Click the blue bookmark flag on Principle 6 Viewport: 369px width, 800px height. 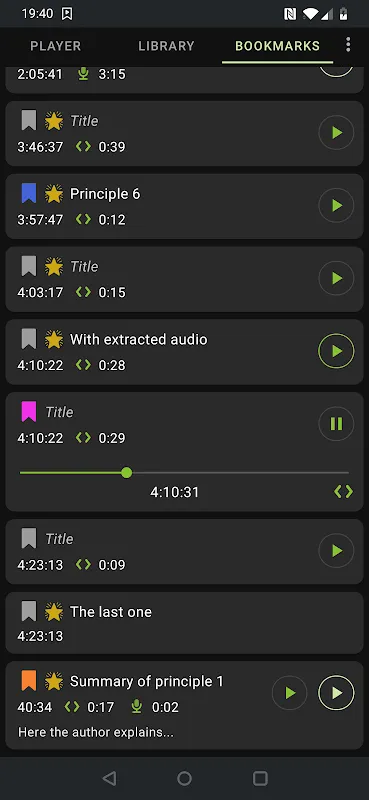29,194
